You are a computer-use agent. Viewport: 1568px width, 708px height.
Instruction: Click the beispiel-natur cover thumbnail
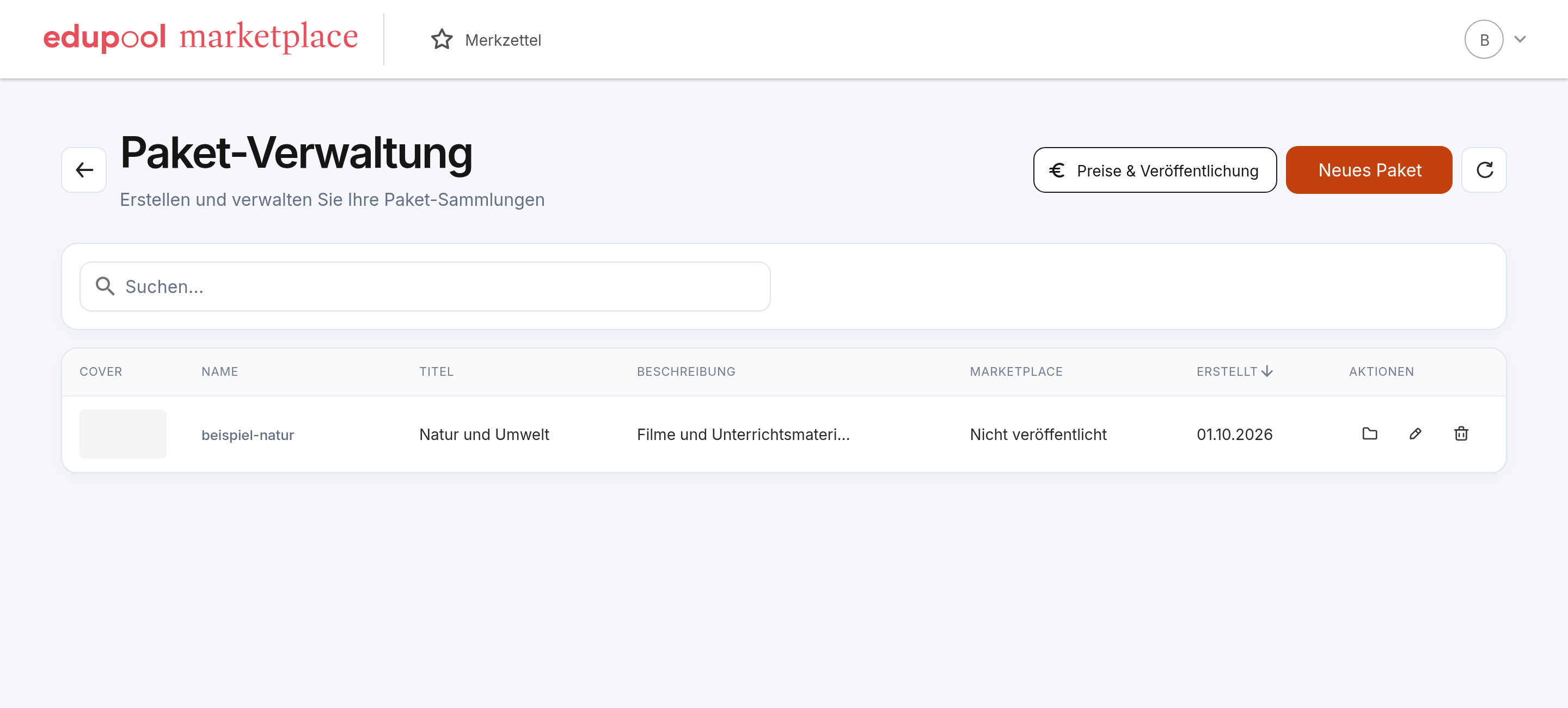click(x=123, y=434)
